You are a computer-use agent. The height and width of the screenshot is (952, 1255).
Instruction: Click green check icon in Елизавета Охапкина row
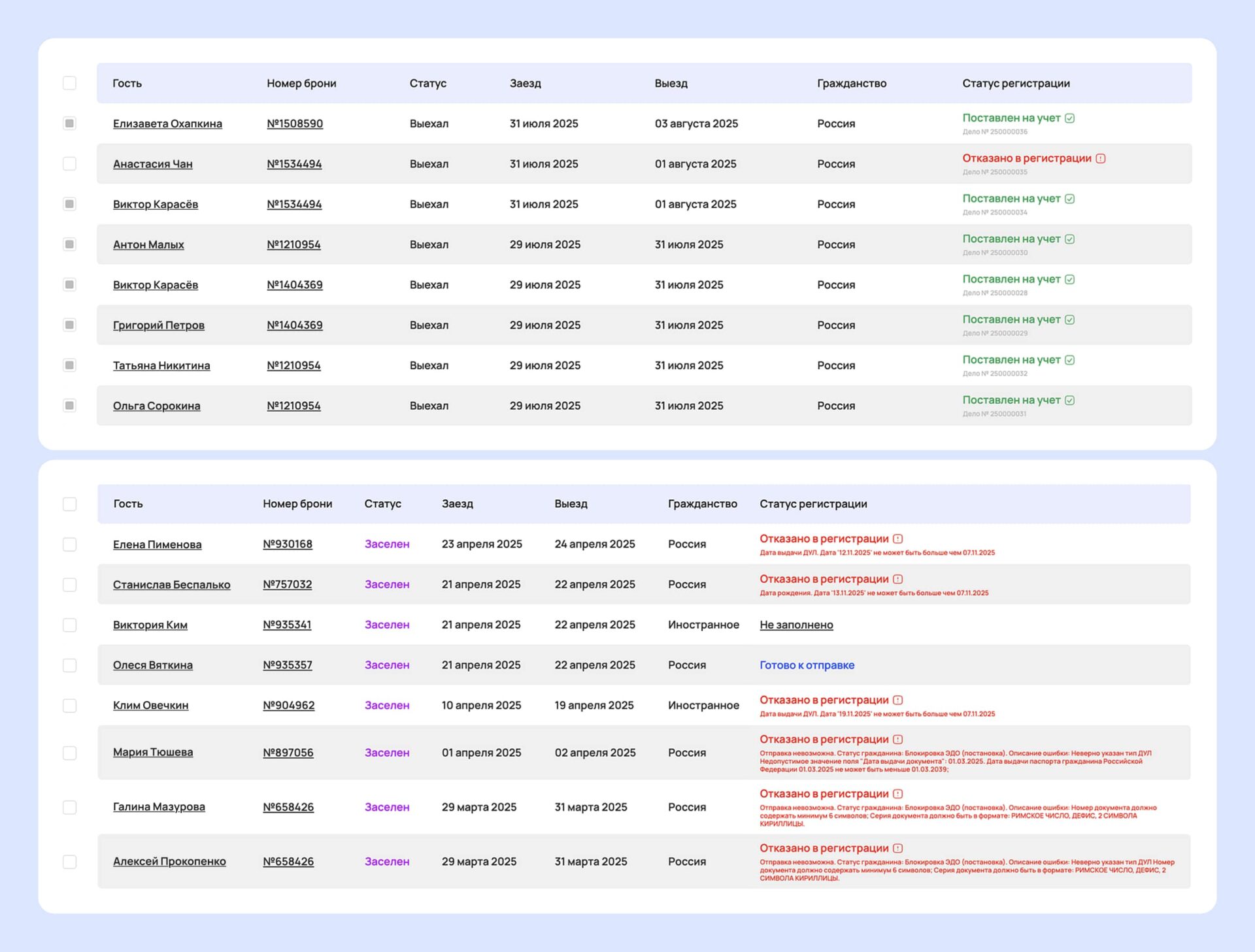click(x=1069, y=118)
